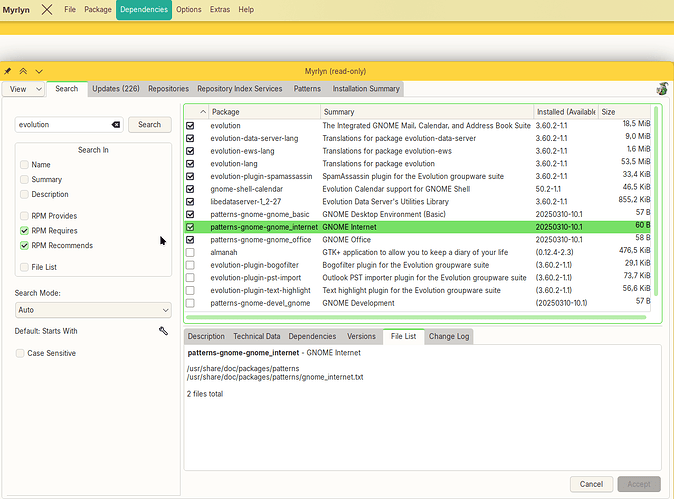Image resolution: width=674 pixels, height=499 pixels.
Task: Show the Change Log details tab
Action: click(449, 336)
